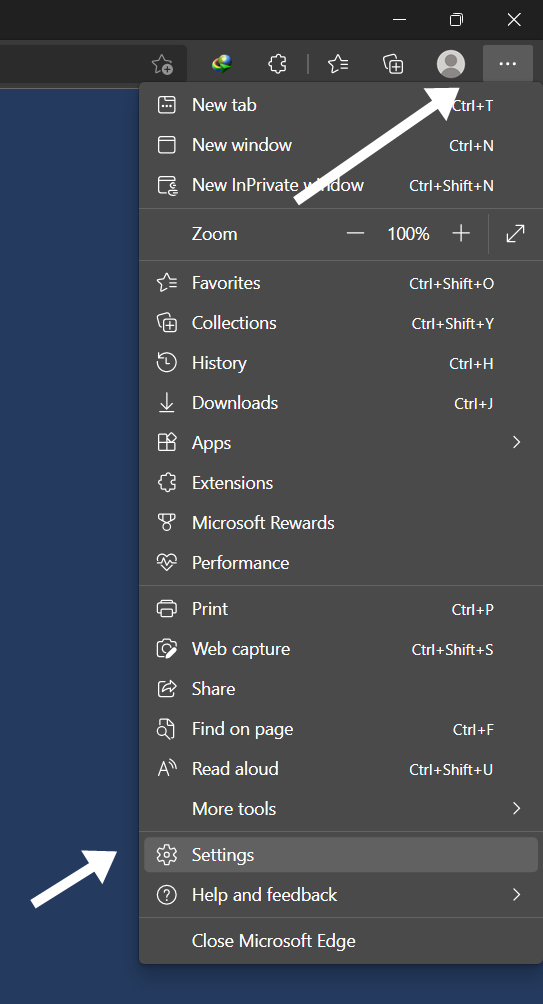Image resolution: width=543 pixels, height=1004 pixels.
Task: Click the Read aloud icon
Action: pos(166,769)
